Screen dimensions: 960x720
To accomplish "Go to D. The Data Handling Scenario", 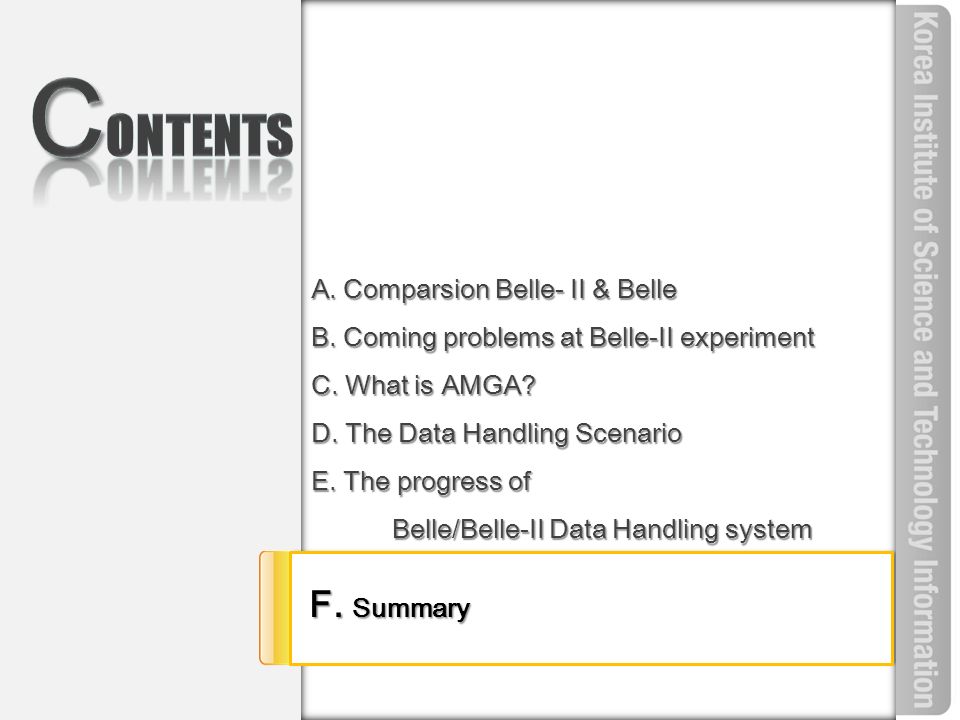I will point(497,433).
